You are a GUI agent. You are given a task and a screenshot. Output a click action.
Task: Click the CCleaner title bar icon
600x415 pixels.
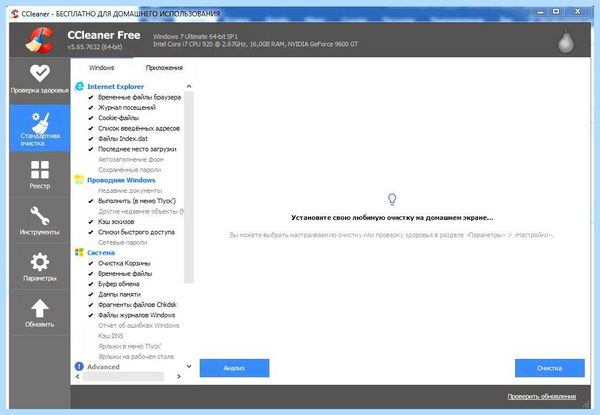click(x=15, y=14)
